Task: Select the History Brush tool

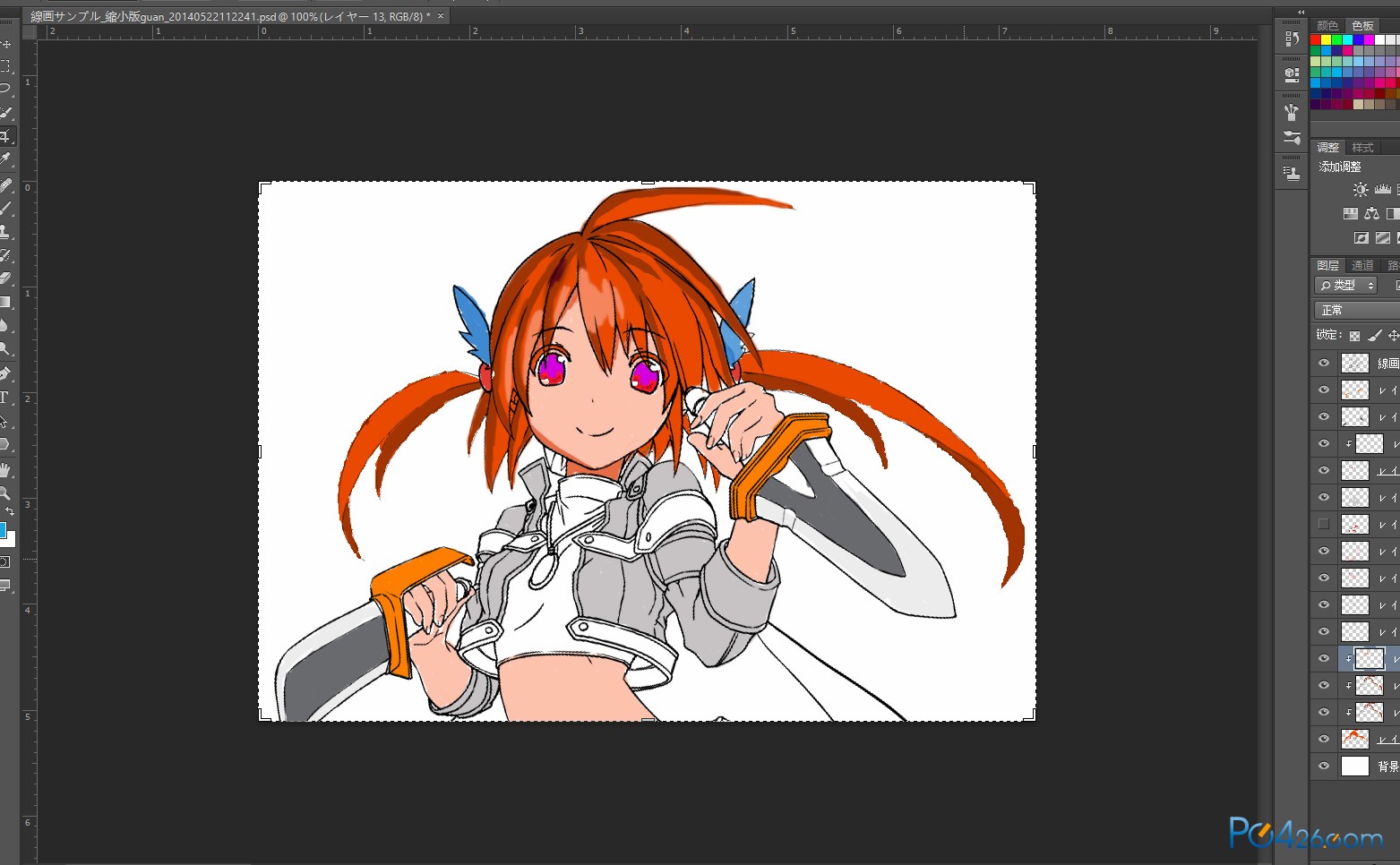Action: coord(4,255)
